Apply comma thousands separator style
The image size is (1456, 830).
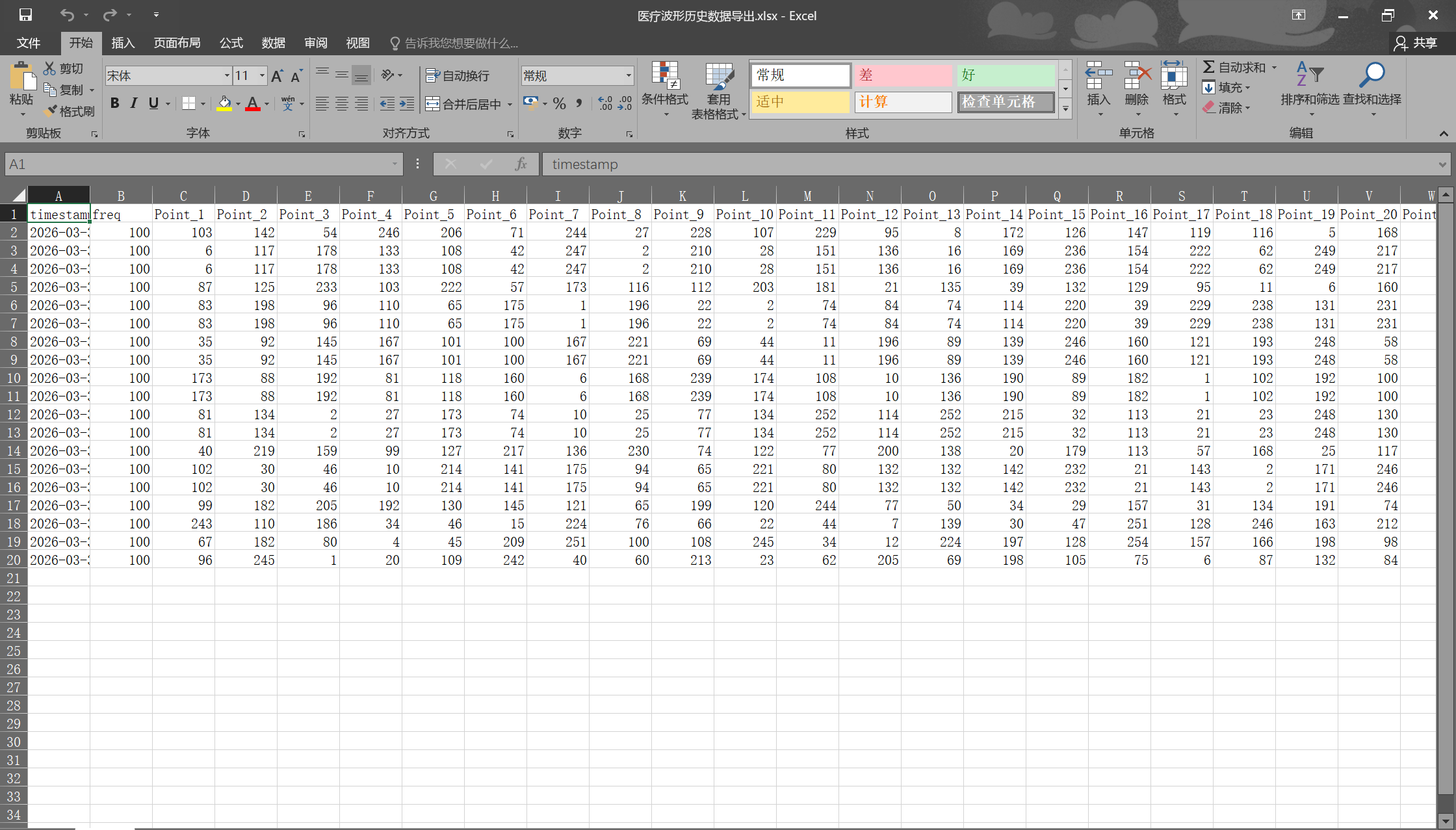[x=578, y=103]
